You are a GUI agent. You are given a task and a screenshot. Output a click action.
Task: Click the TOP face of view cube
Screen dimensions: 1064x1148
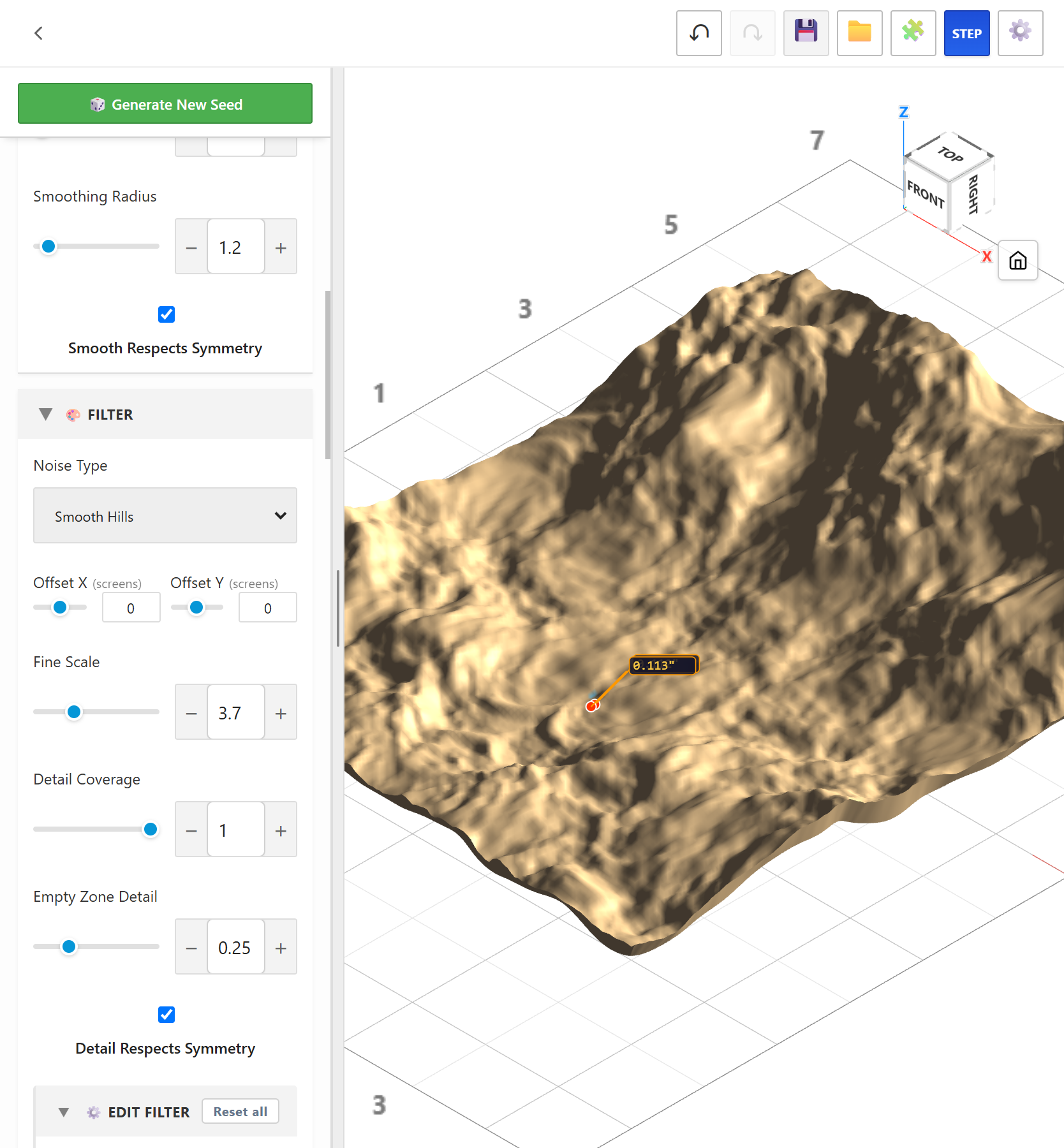[950, 154]
